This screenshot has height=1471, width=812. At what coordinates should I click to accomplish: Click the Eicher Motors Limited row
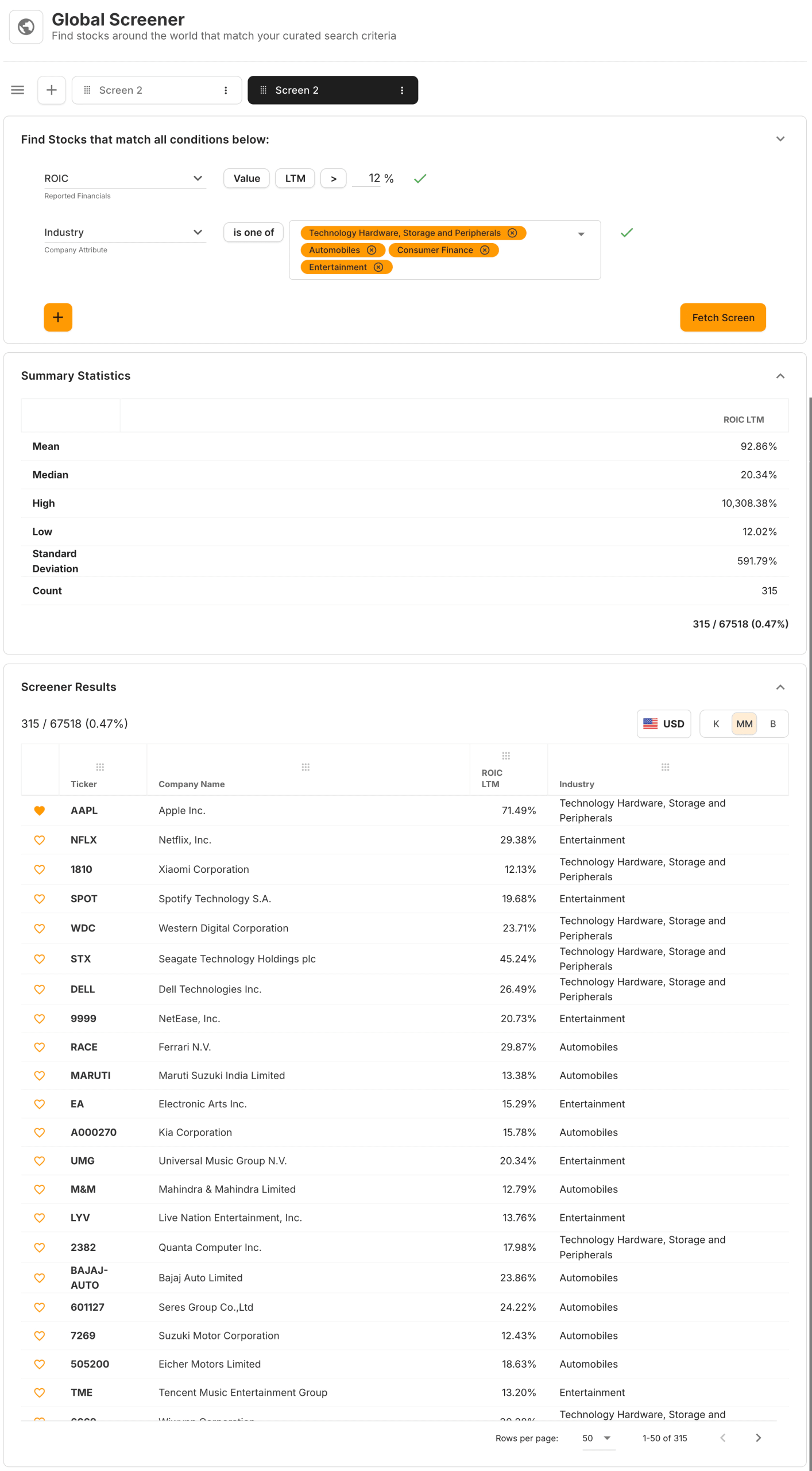(x=405, y=1364)
